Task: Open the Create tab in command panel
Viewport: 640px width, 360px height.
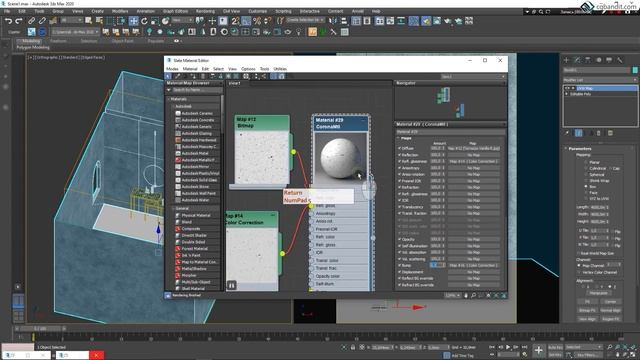Action: pyautogui.click(x=567, y=60)
